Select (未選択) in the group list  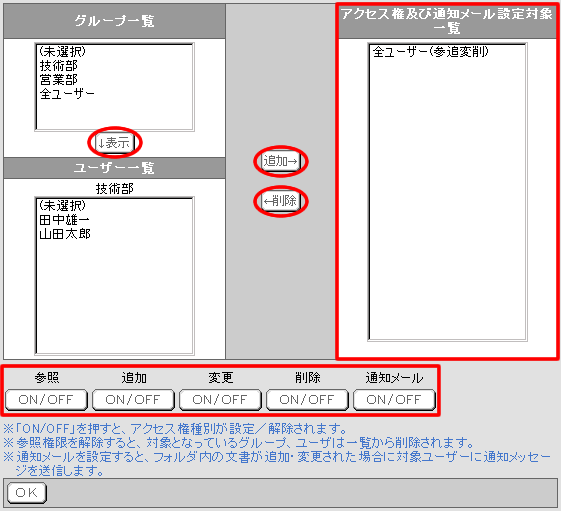click(114, 52)
